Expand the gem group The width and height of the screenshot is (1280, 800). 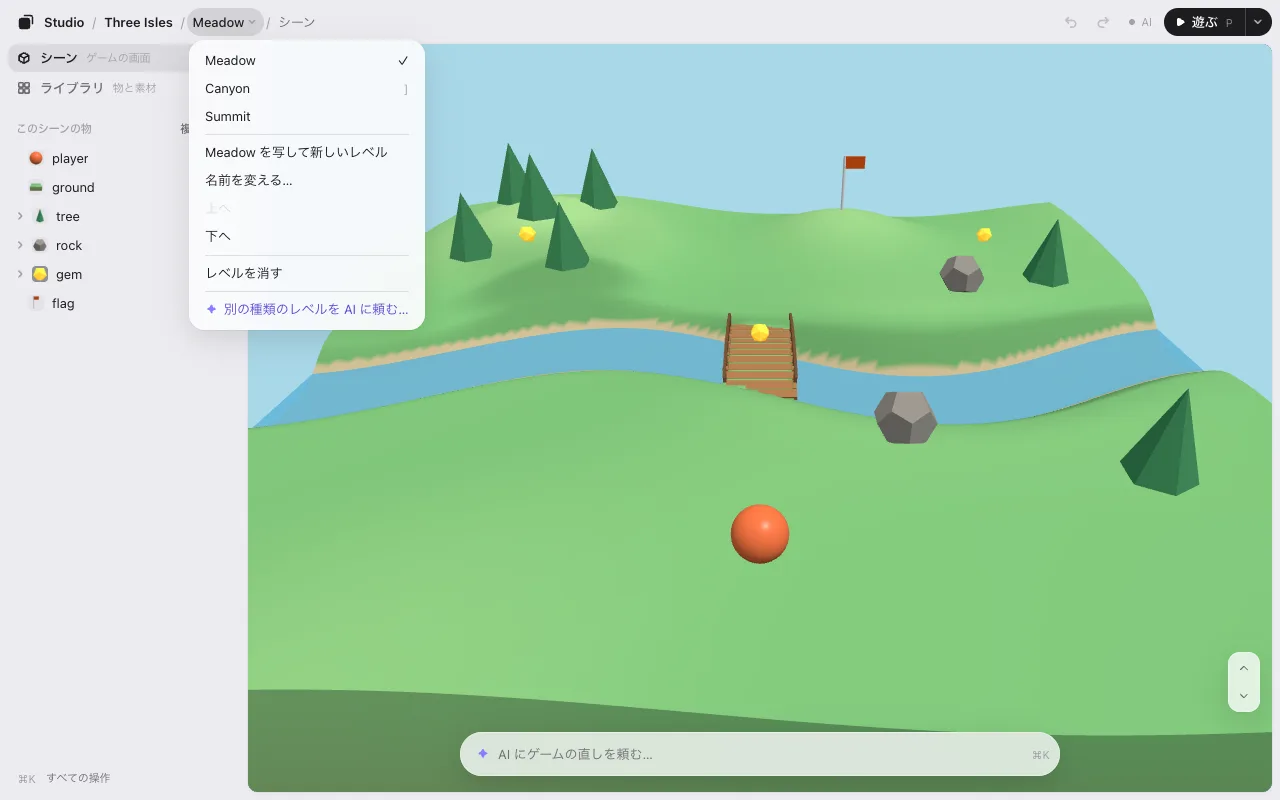click(x=20, y=274)
